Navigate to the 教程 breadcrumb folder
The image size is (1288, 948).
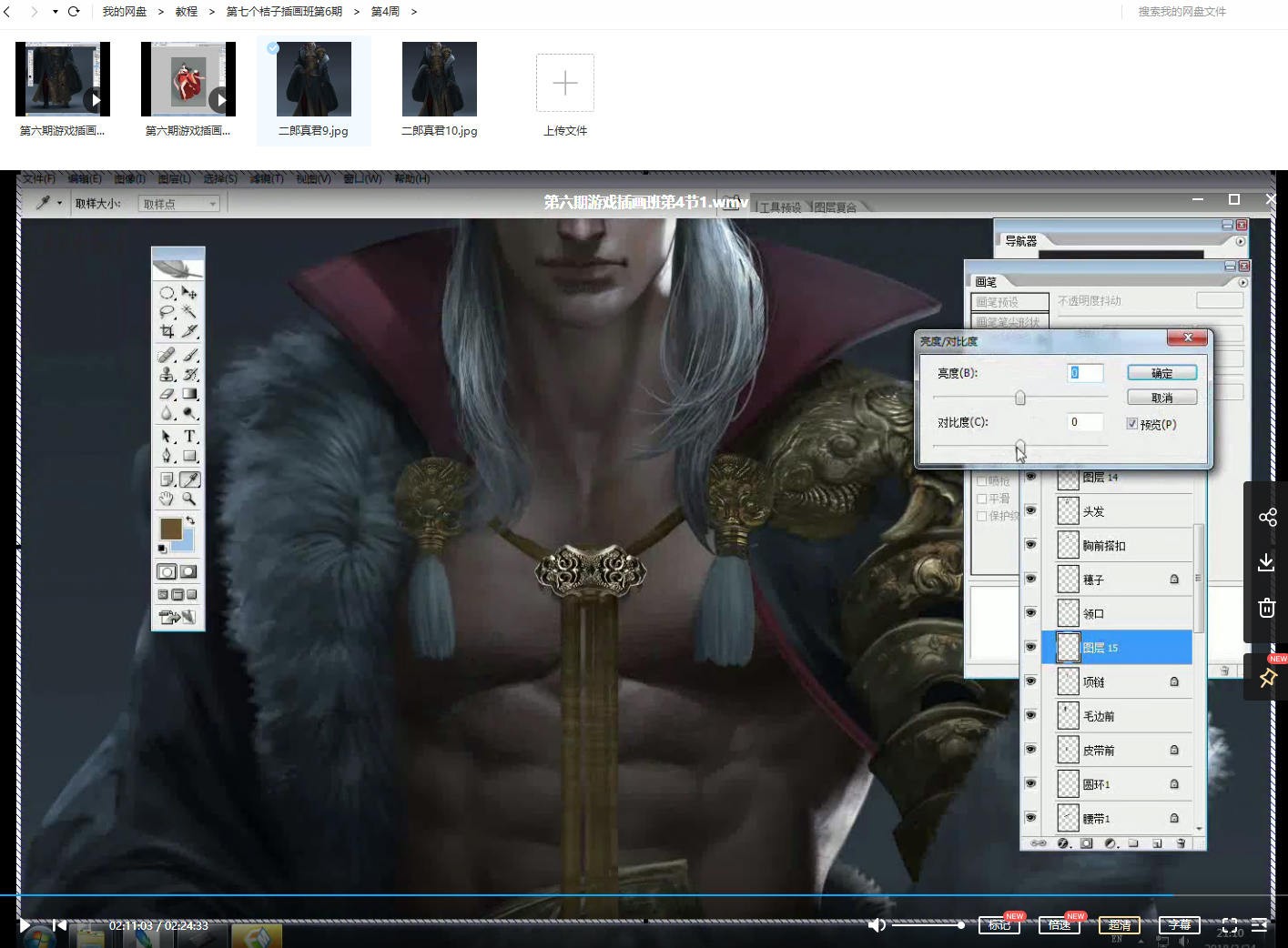coord(187,12)
